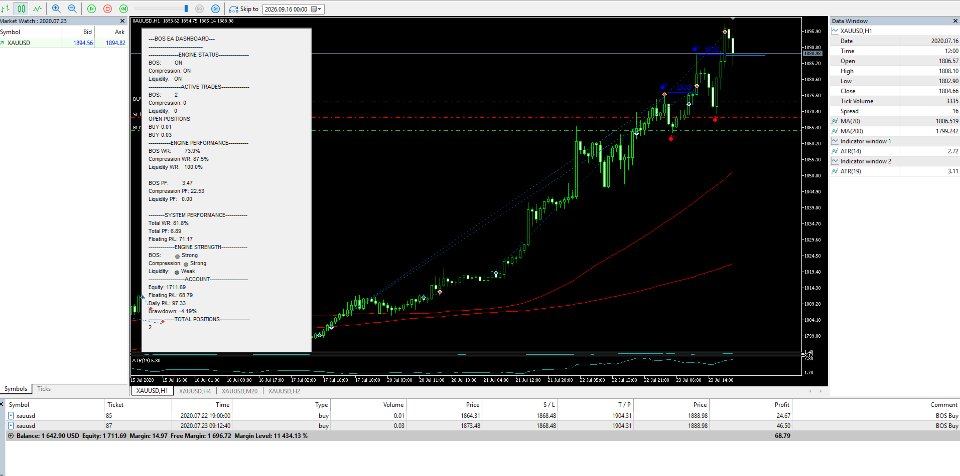
Task: Start the tester with the green play button
Action: [91, 9]
